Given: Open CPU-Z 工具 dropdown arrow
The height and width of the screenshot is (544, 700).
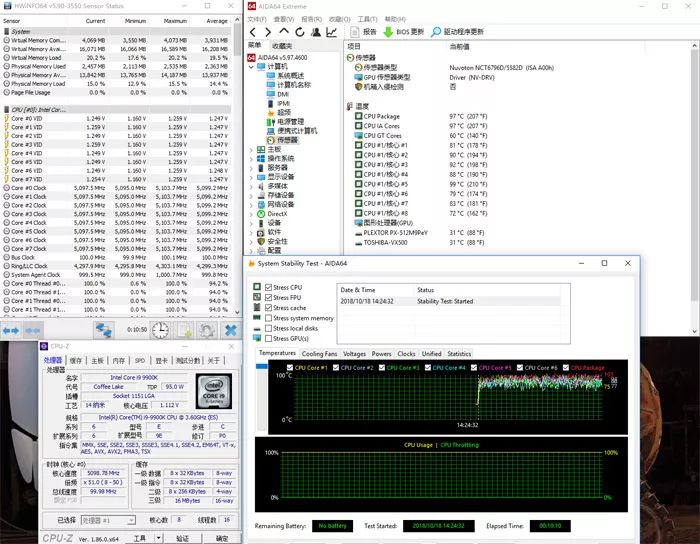Looking at the screenshot, I should (x=158, y=538).
